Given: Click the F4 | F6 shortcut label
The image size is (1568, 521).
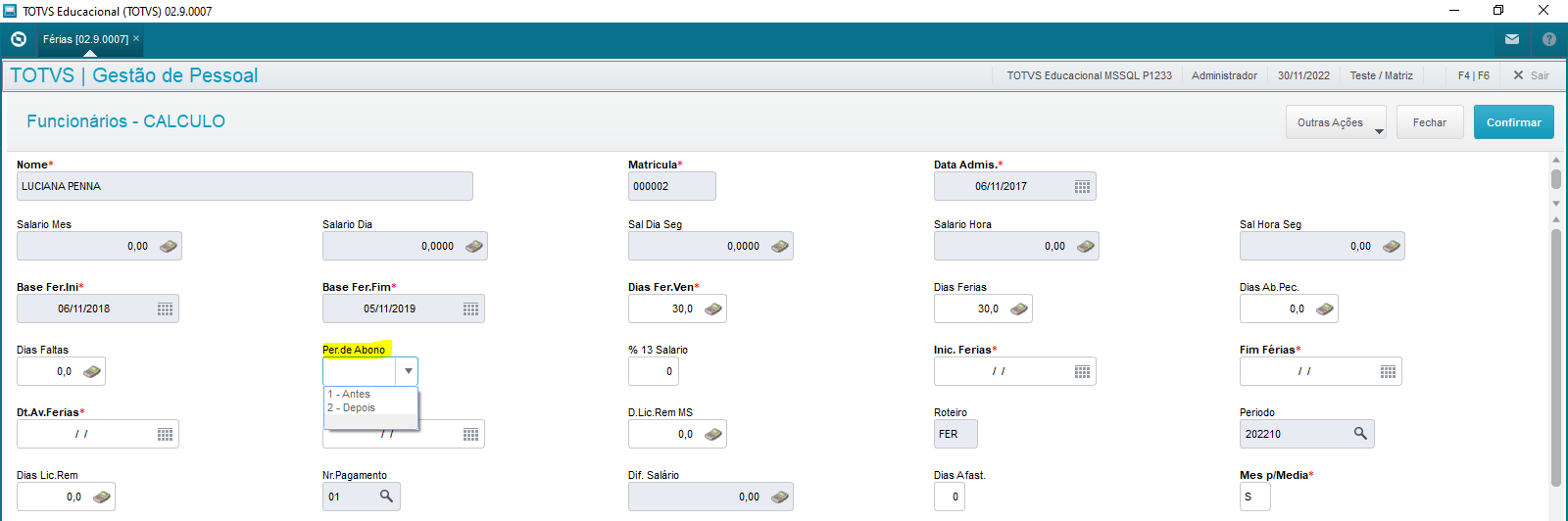Looking at the screenshot, I should tap(1474, 75).
